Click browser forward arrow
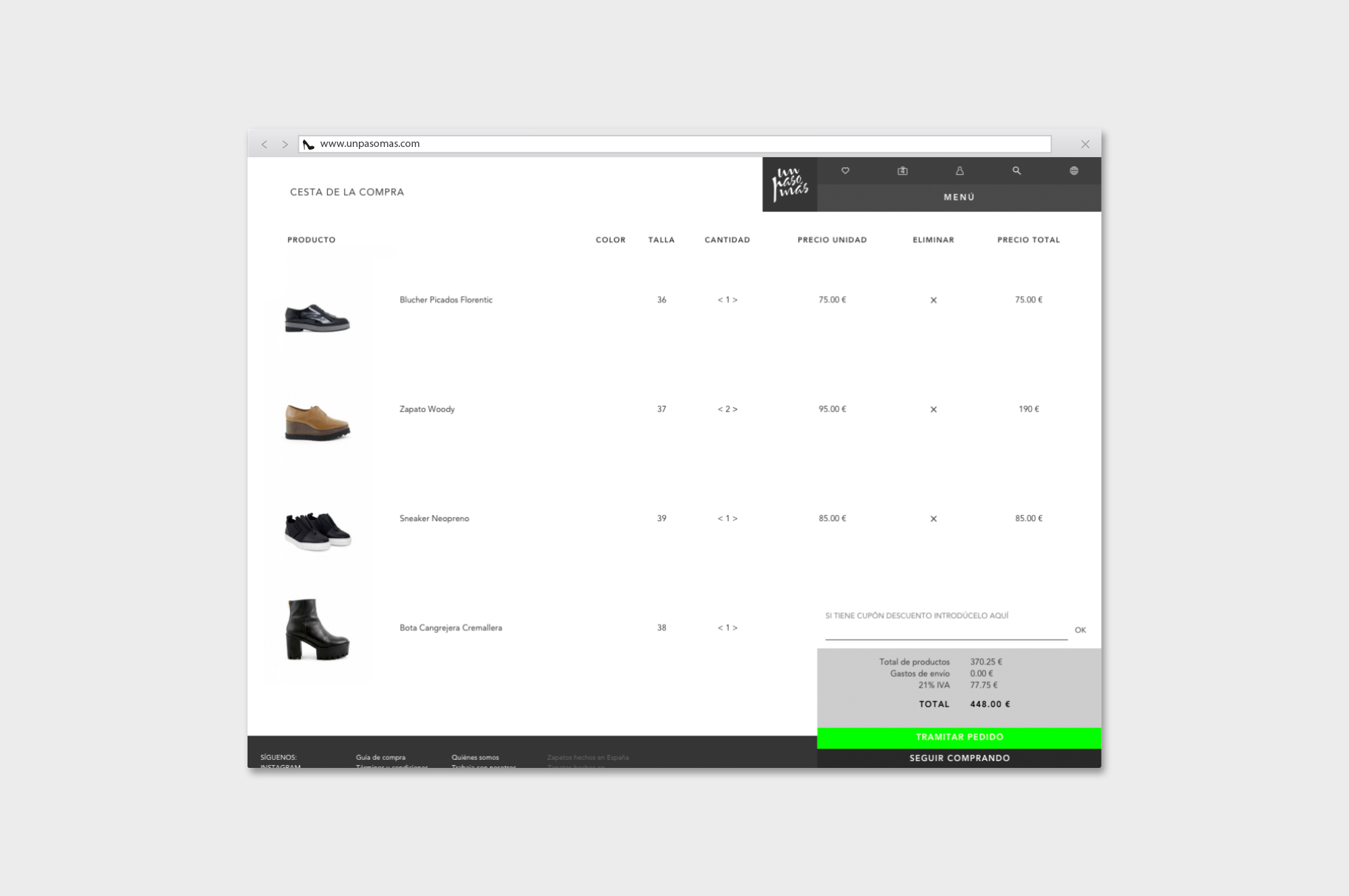 [x=285, y=144]
